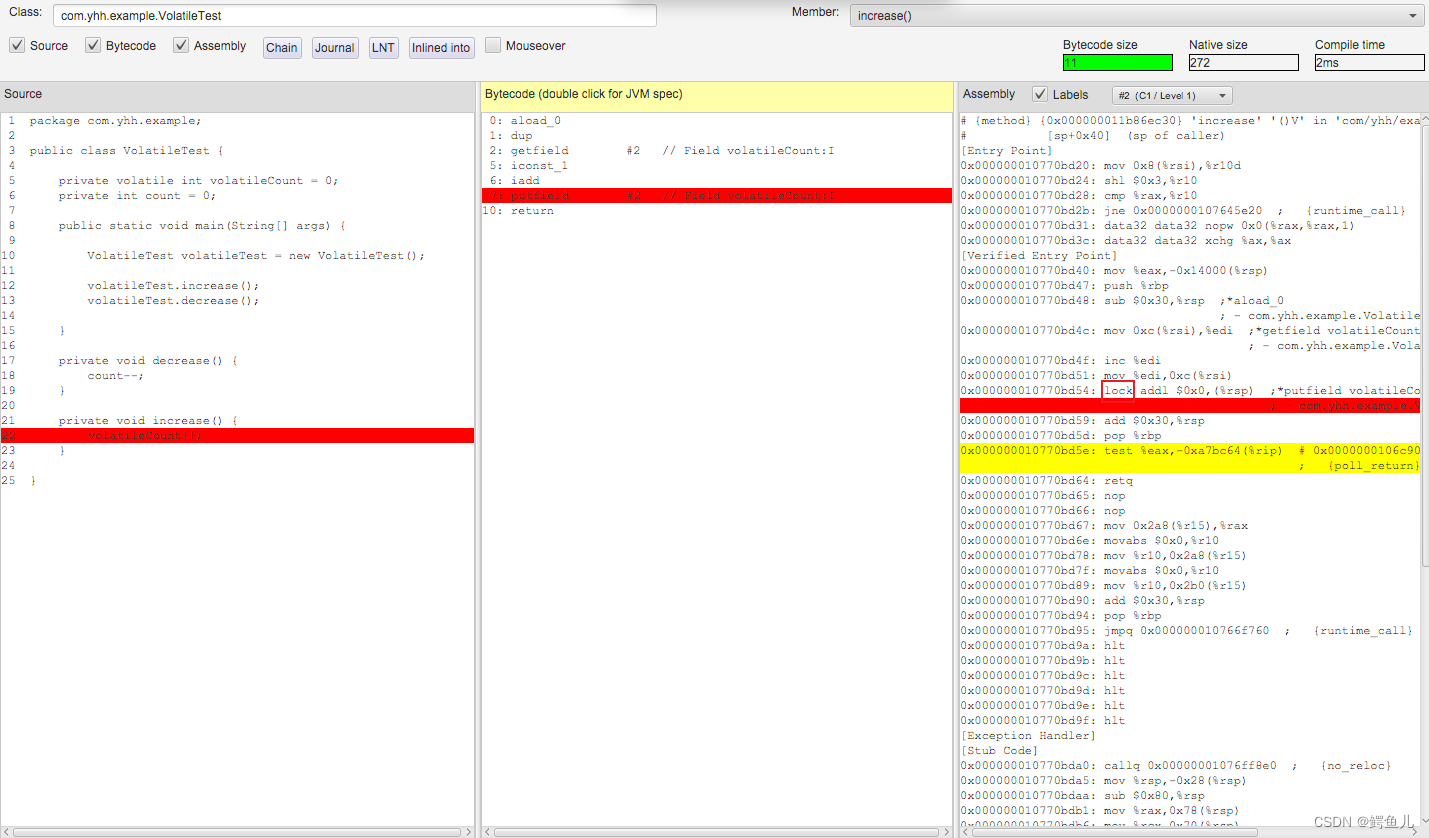Image resolution: width=1429 pixels, height=838 pixels.
Task: Select assembly line 'retq'
Action: point(1047,480)
